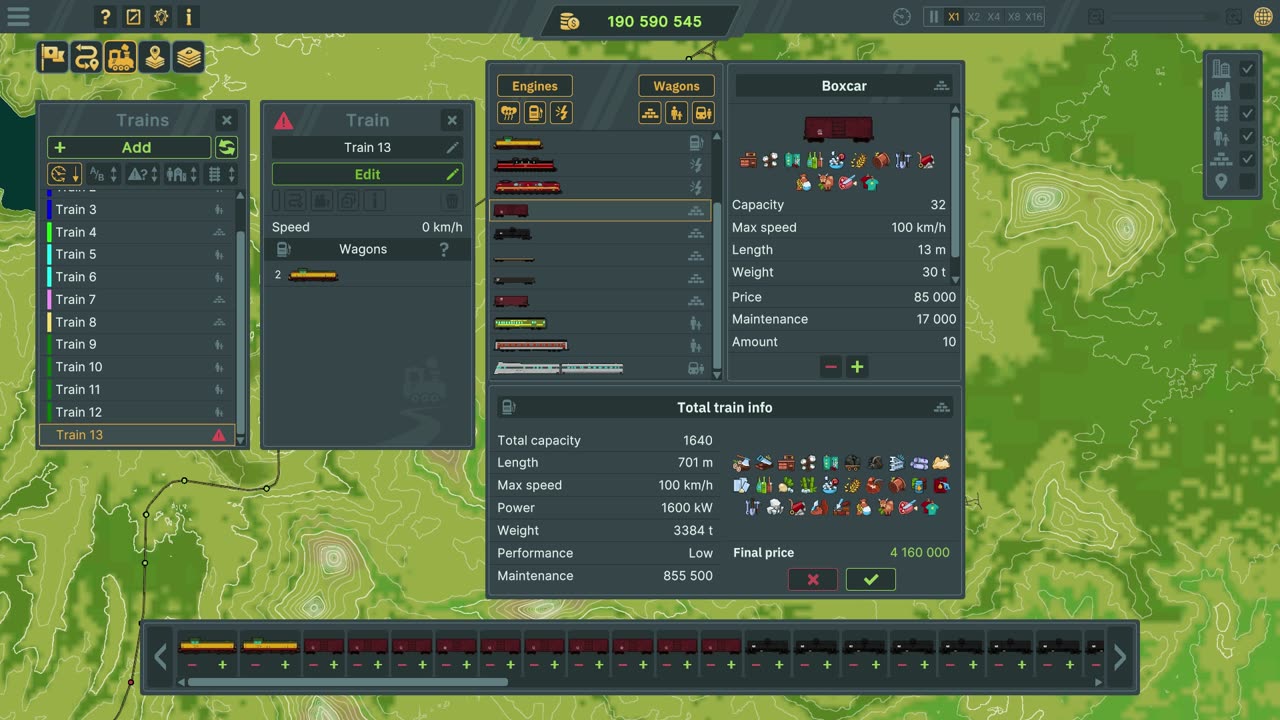Viewport: 1280px width, 720px height.
Task: Switch to Engines tab
Action: click(535, 86)
